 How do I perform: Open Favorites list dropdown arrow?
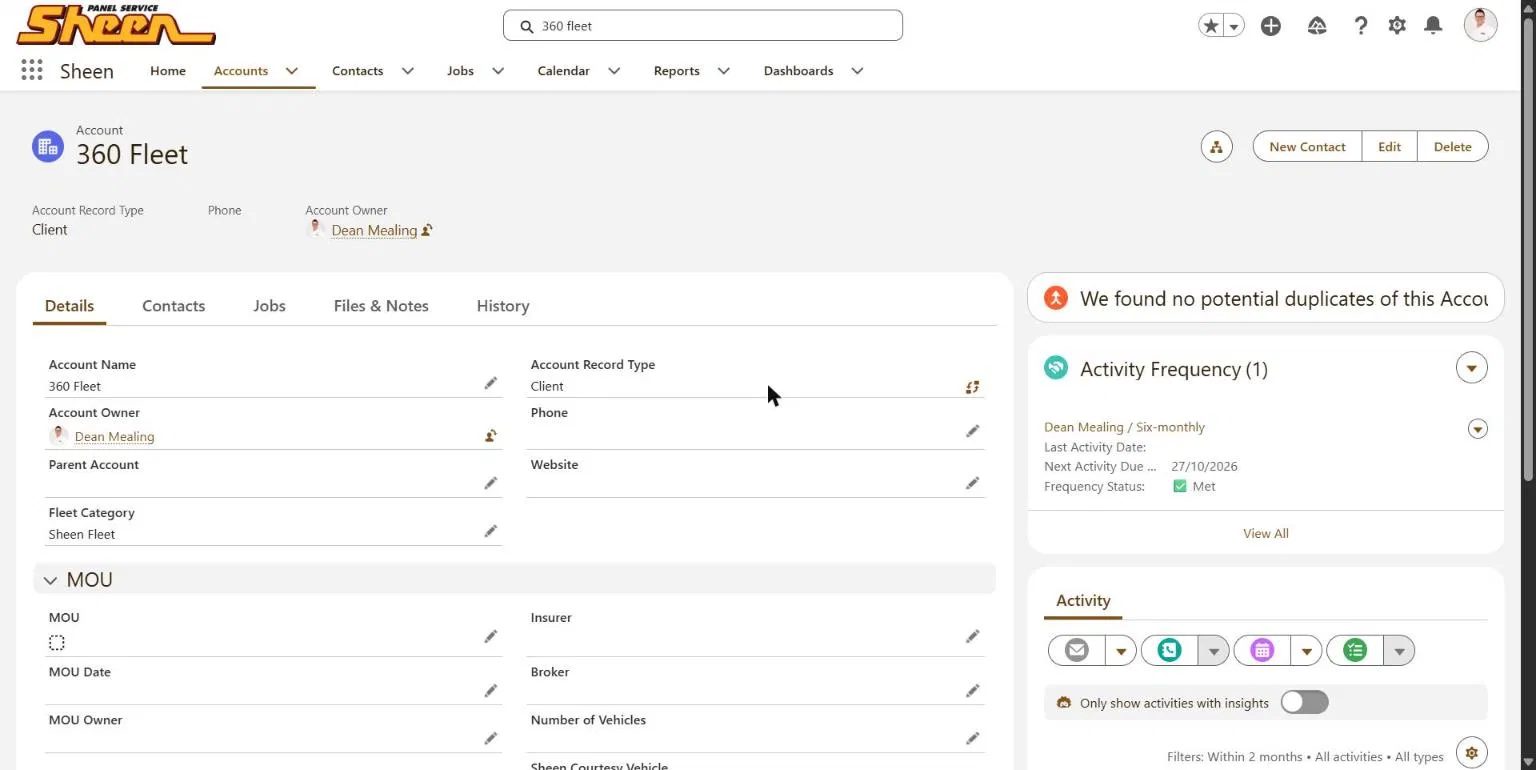(x=1235, y=26)
